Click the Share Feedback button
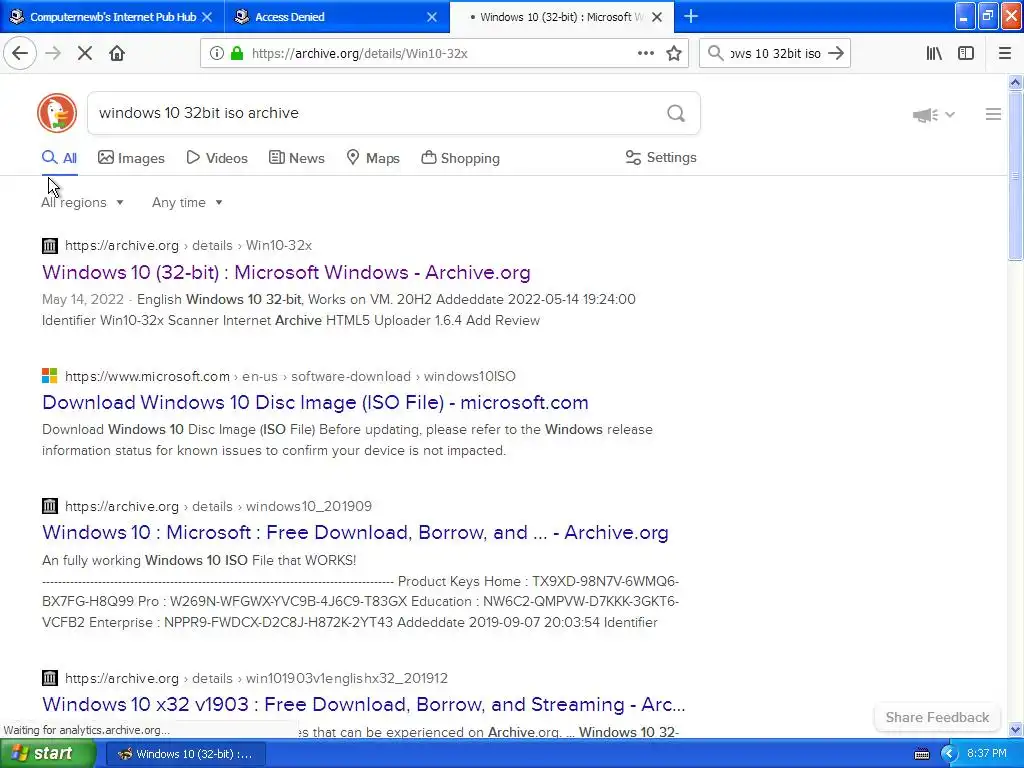1024x768 pixels. (x=937, y=717)
